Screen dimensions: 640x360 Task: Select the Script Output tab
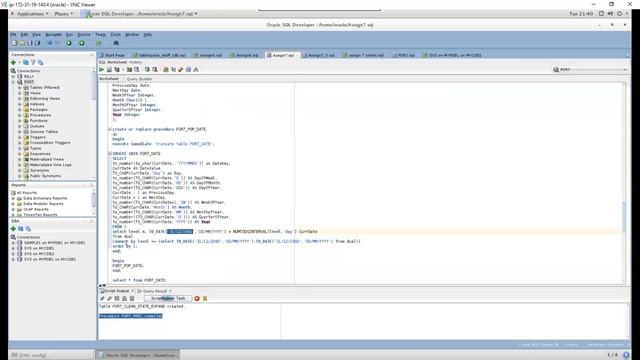tap(117, 291)
